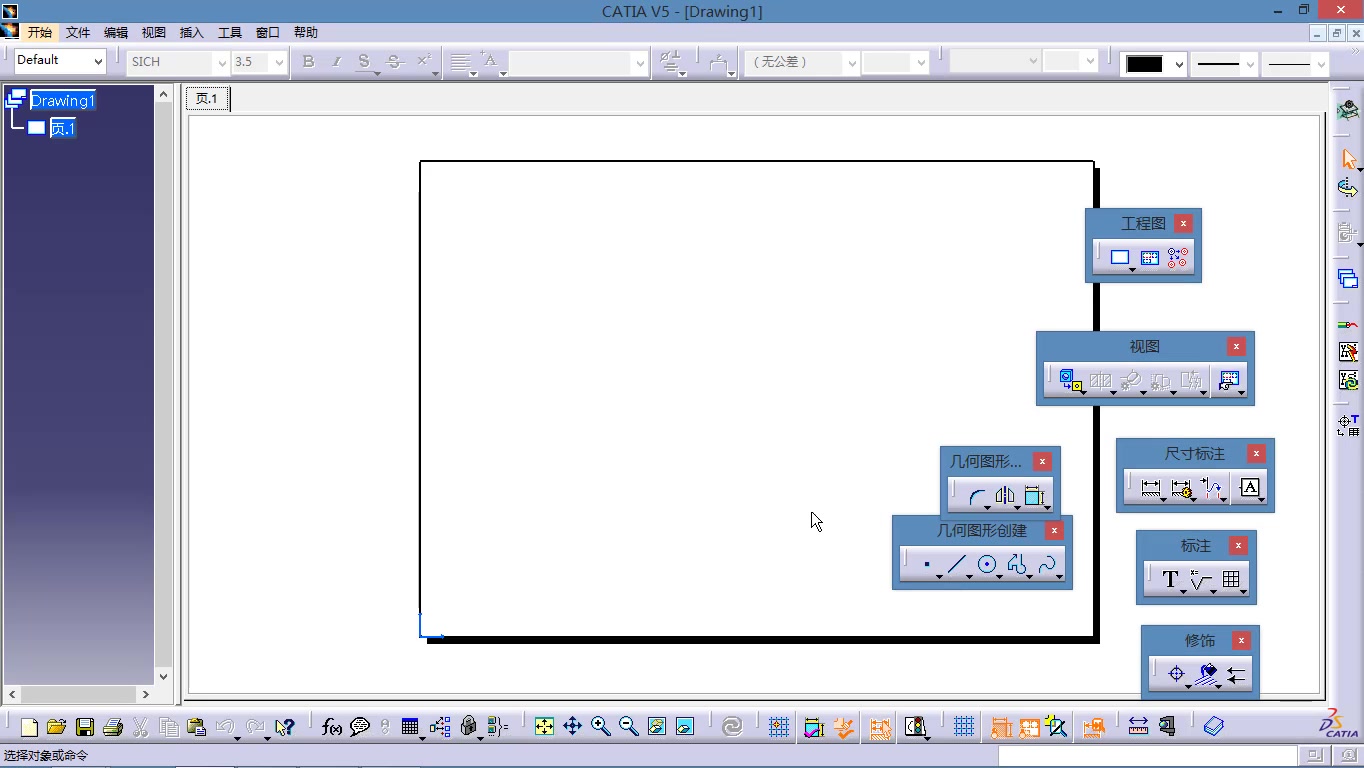
Task: Save the drawing with the floppy disk icon
Action: tap(85, 727)
